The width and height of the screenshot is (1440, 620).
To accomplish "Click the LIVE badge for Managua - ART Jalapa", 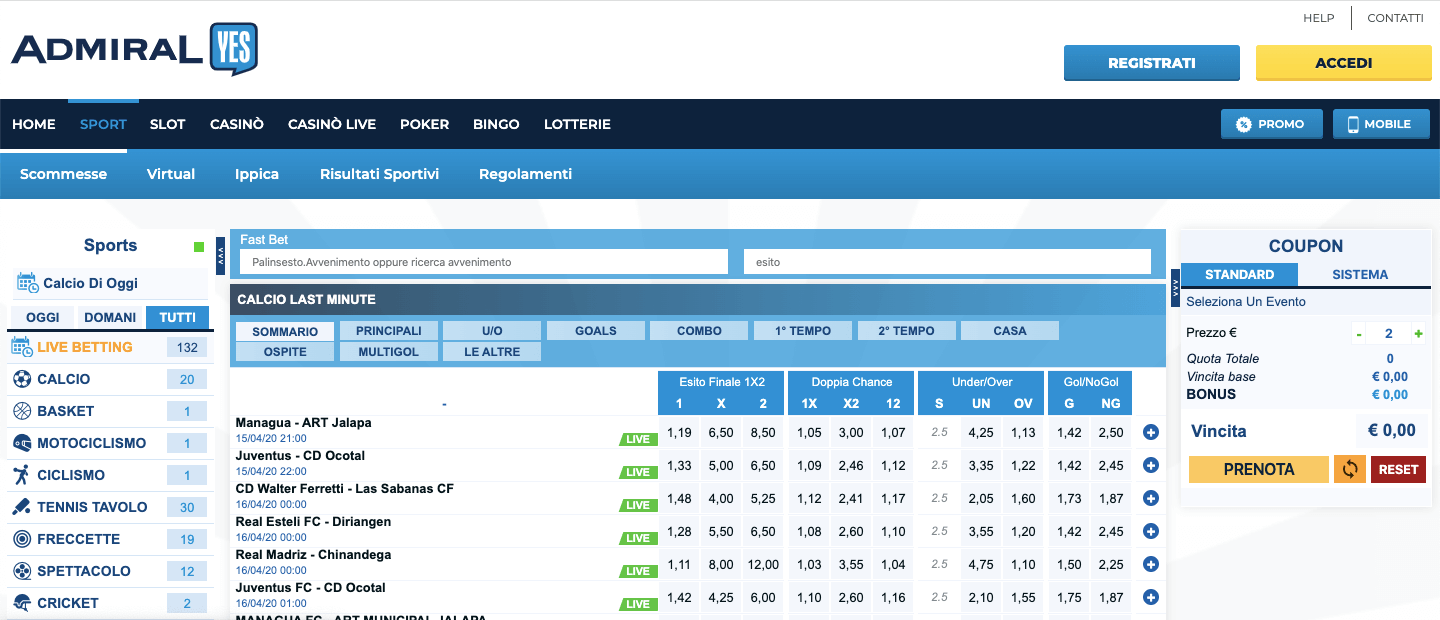I will coord(637,439).
